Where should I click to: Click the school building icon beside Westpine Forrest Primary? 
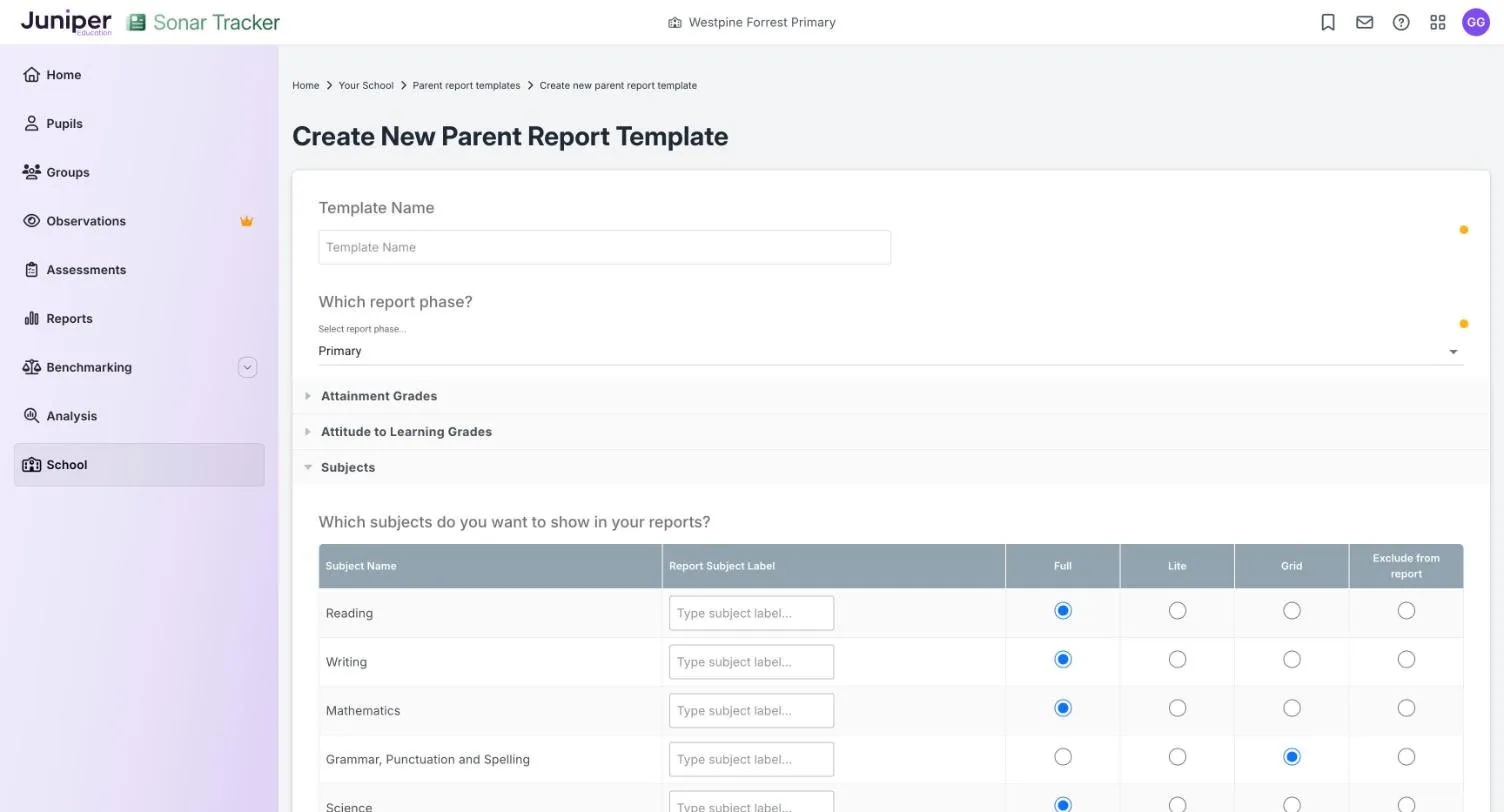(x=675, y=22)
